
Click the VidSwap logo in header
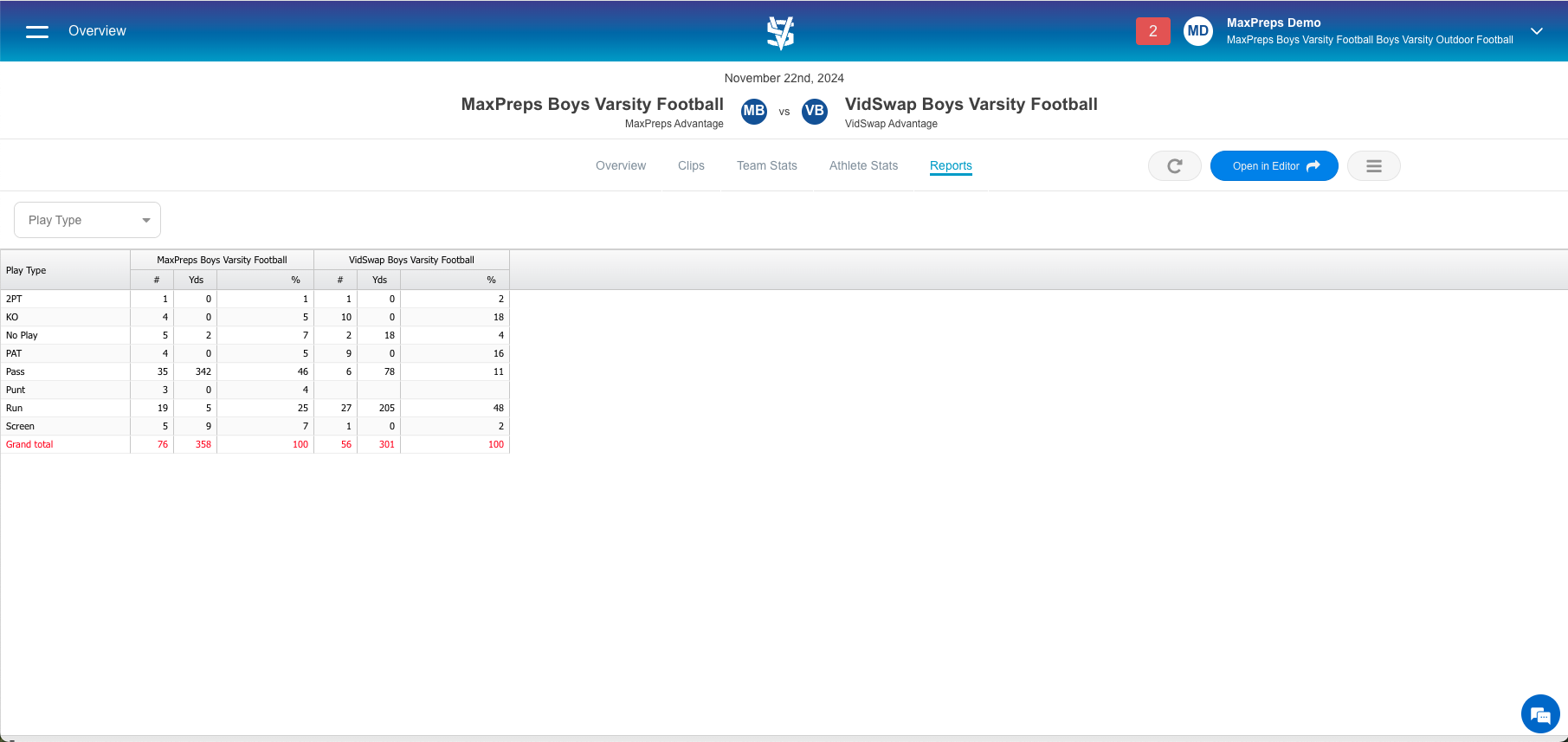coord(780,33)
